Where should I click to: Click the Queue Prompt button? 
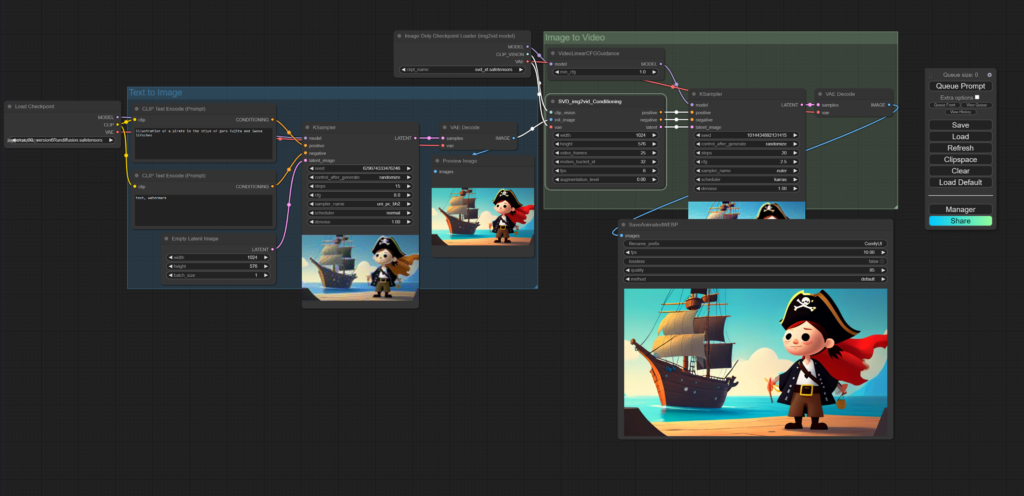coord(960,86)
